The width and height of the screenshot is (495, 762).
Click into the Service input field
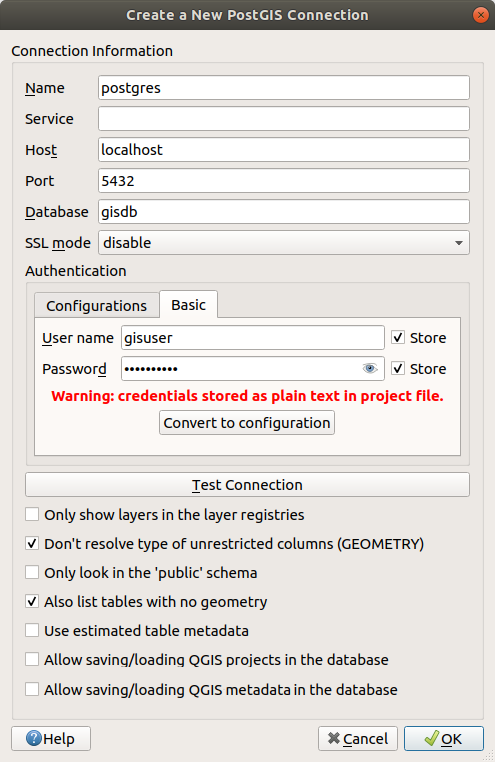point(284,119)
